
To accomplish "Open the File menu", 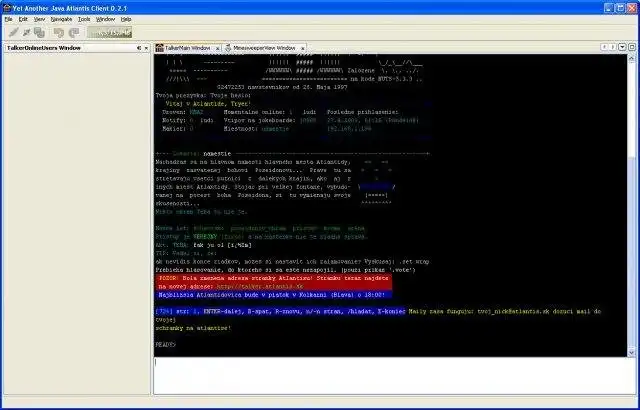I will coord(9,19).
